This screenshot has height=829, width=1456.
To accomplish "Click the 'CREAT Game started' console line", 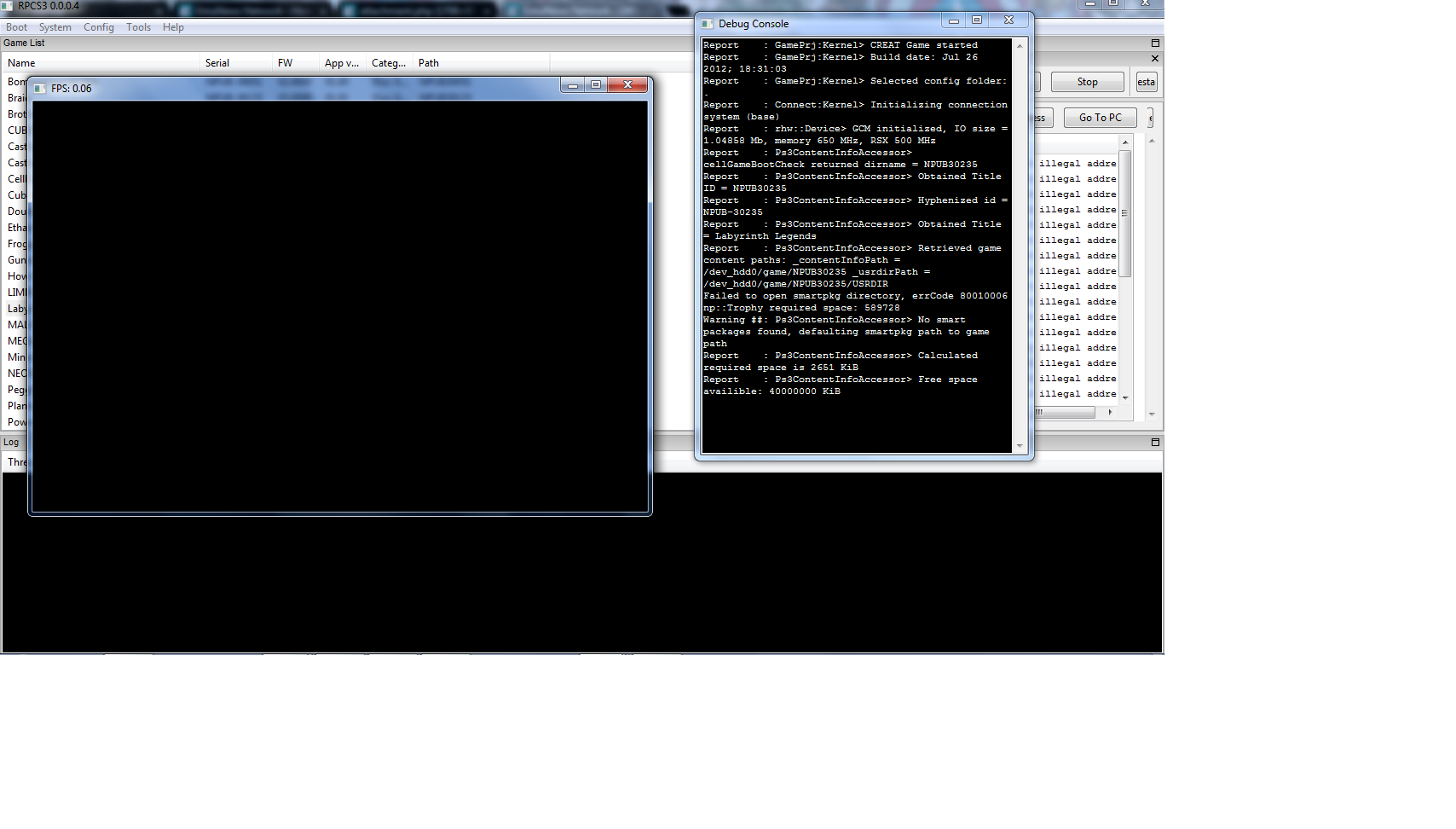I will [x=841, y=45].
